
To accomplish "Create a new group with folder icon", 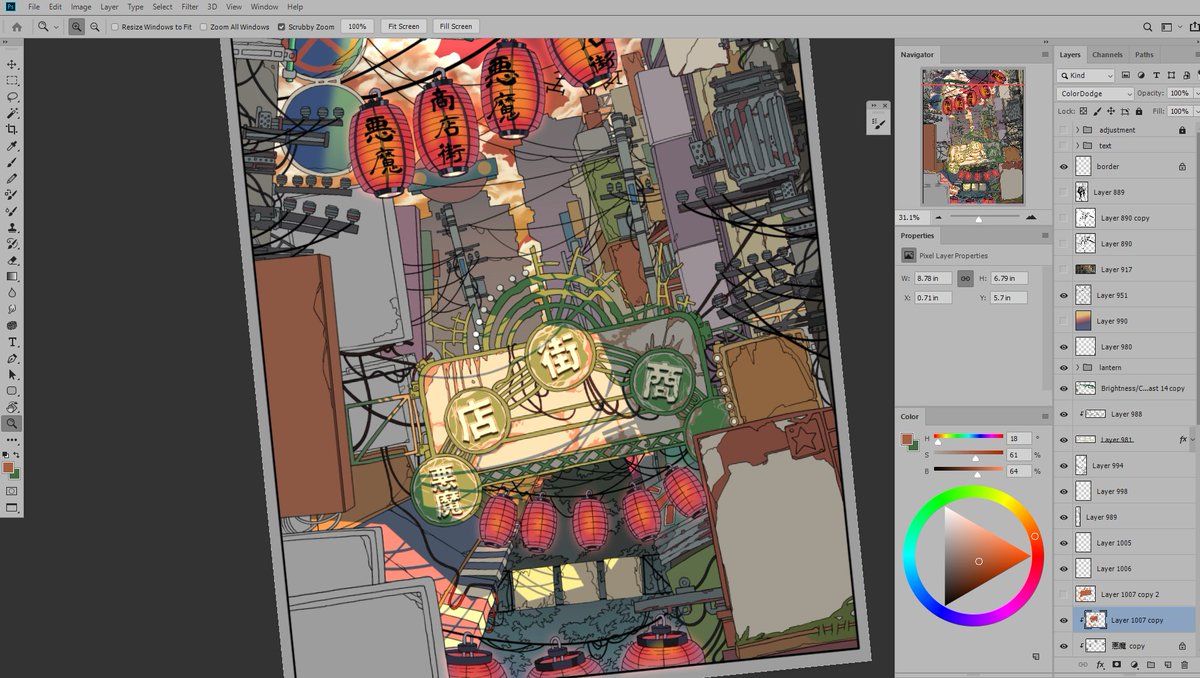I will tap(1150, 664).
